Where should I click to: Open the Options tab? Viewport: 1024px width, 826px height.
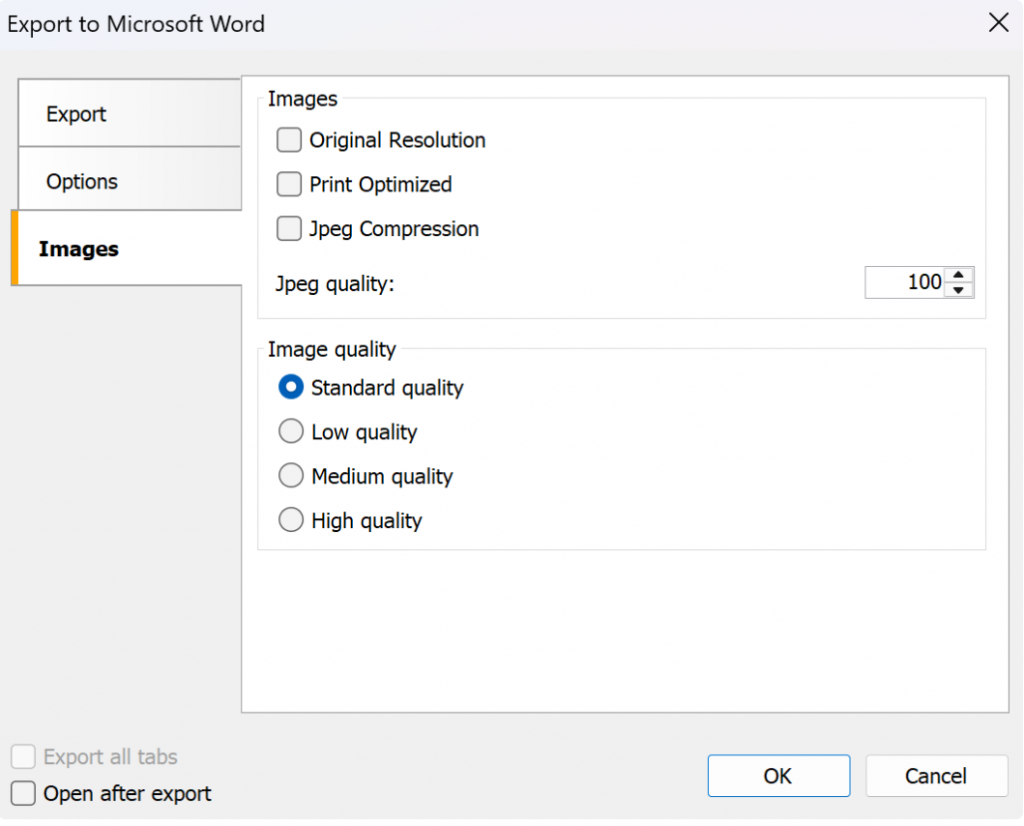coord(128,181)
